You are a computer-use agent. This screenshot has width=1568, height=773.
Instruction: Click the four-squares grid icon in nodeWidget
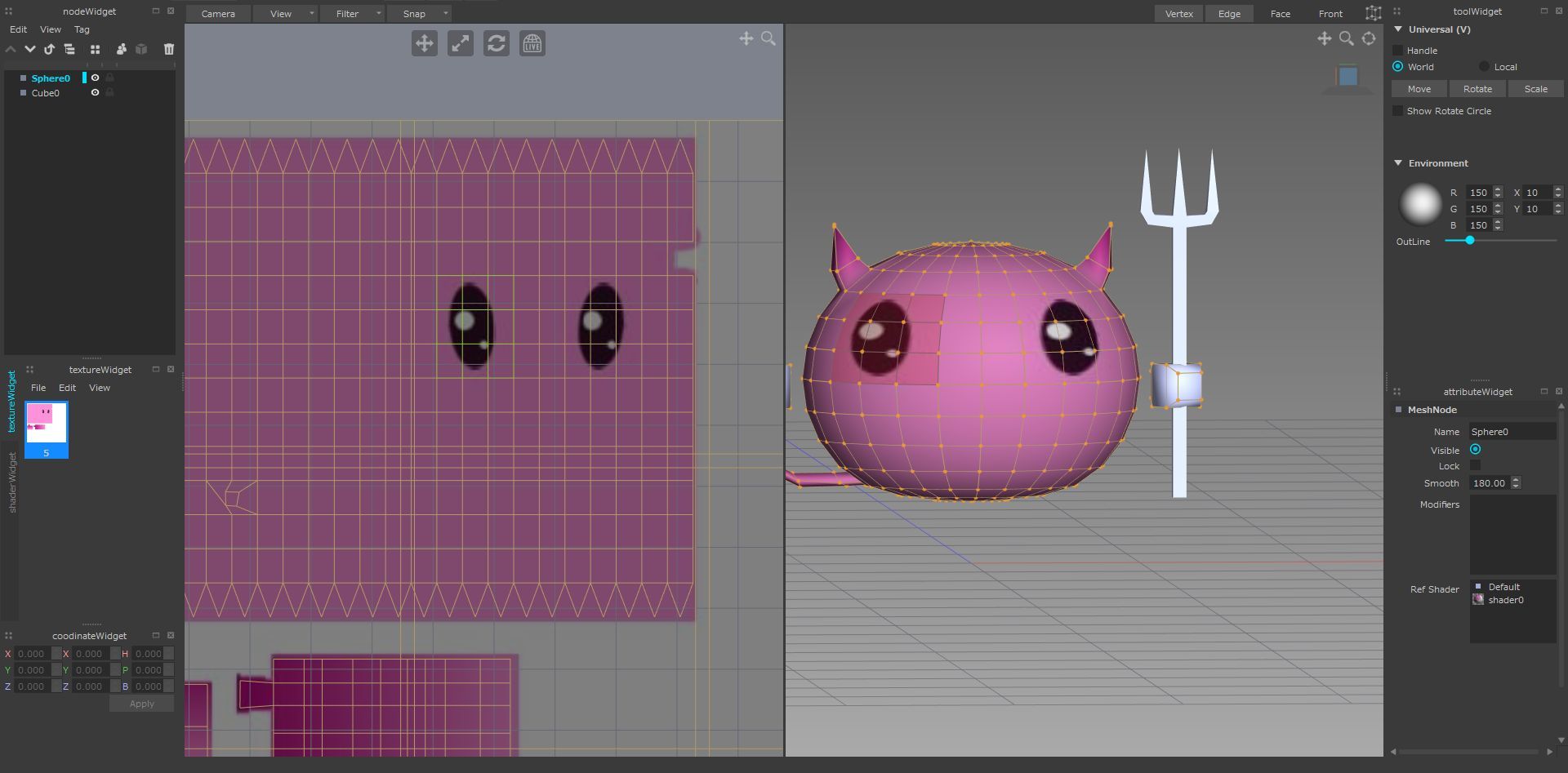[x=95, y=49]
